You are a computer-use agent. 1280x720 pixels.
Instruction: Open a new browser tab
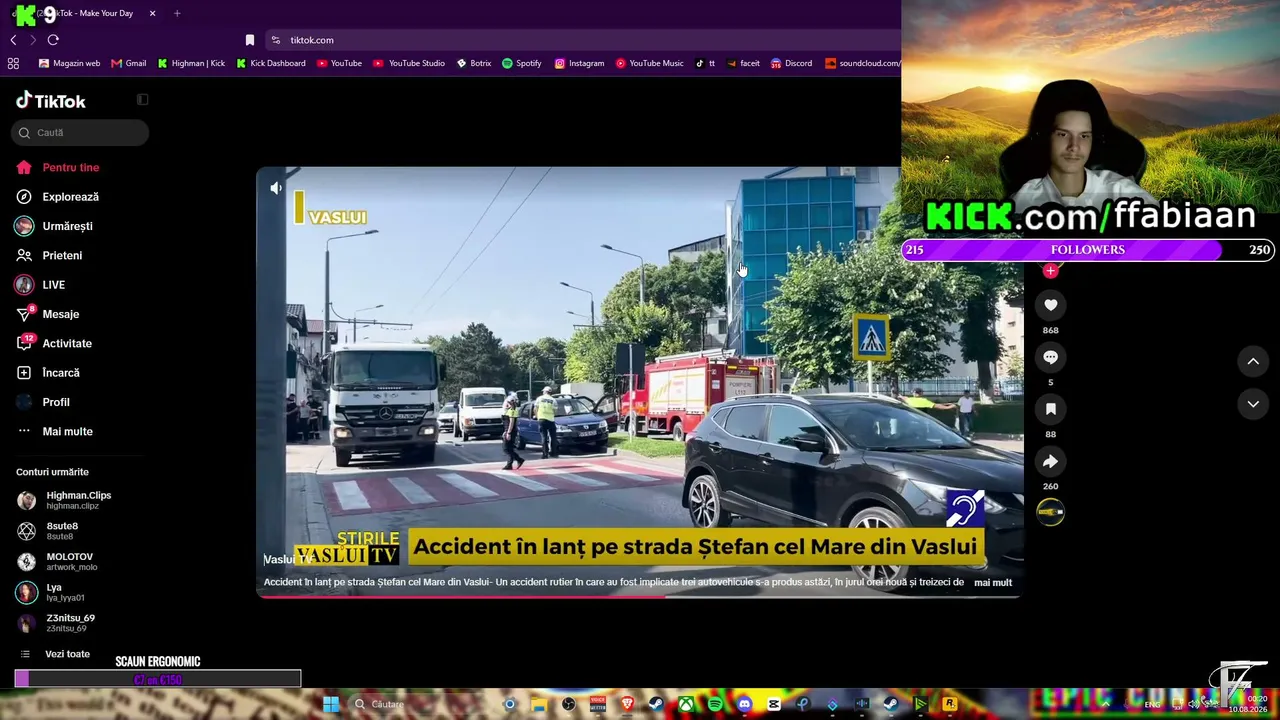(x=177, y=13)
